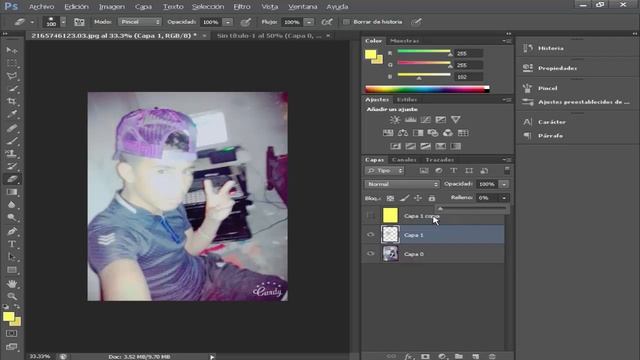Viewport: 640px width, 360px height.
Task: Select the Eyedropper tool
Action: (12, 114)
